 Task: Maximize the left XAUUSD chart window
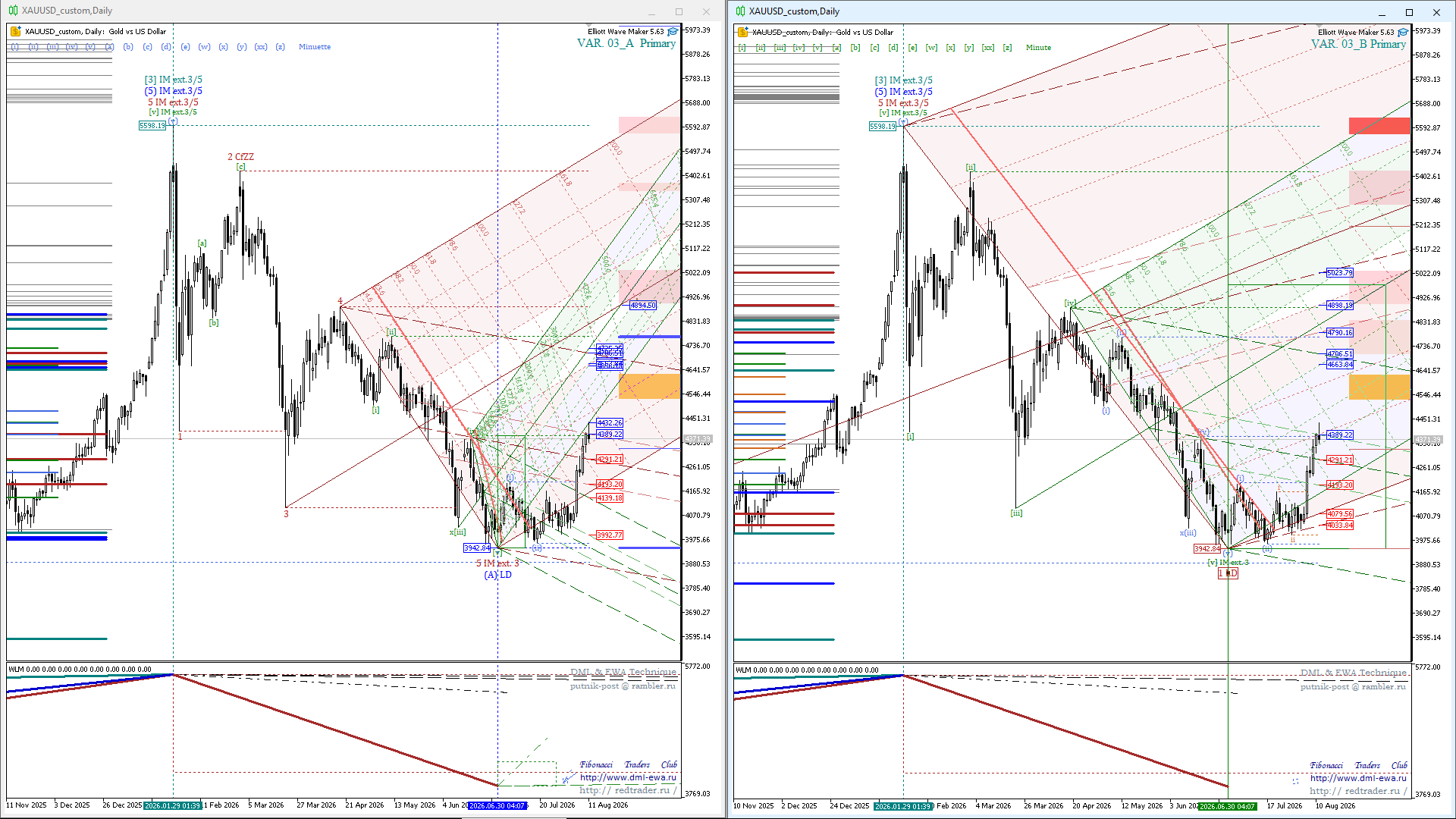[x=679, y=11]
